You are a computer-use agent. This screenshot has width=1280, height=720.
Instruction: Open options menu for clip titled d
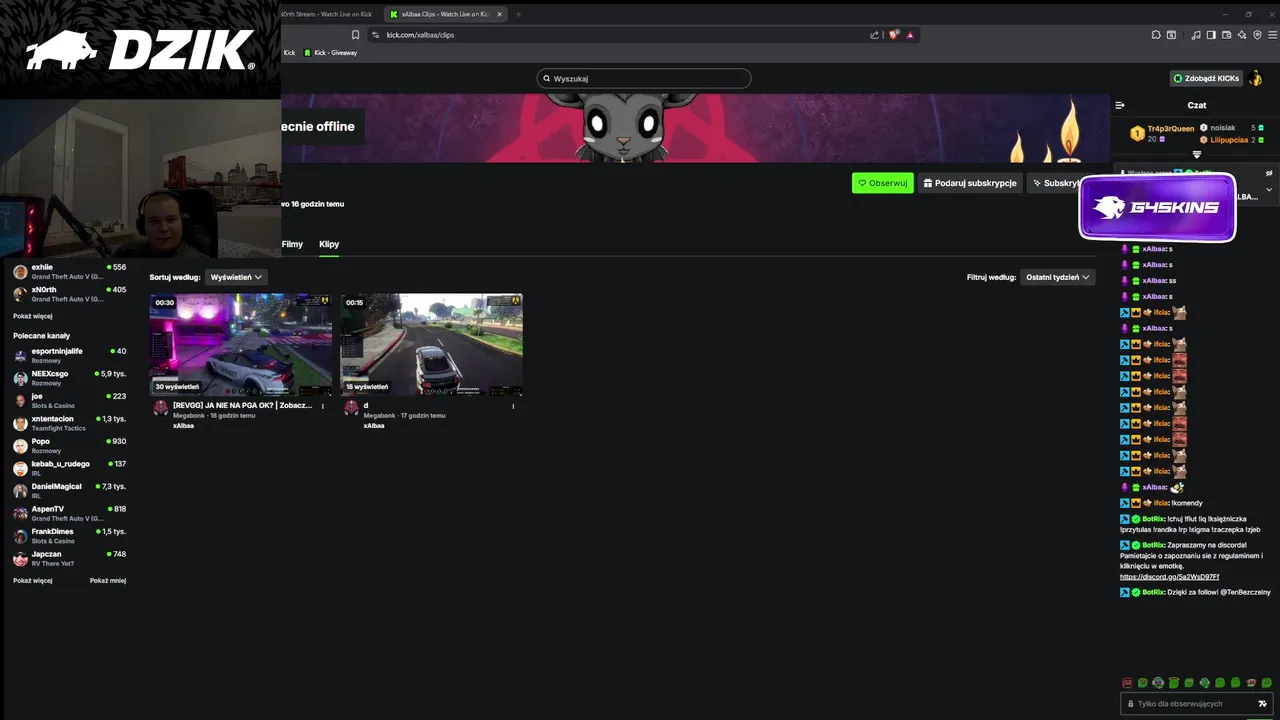click(x=513, y=406)
